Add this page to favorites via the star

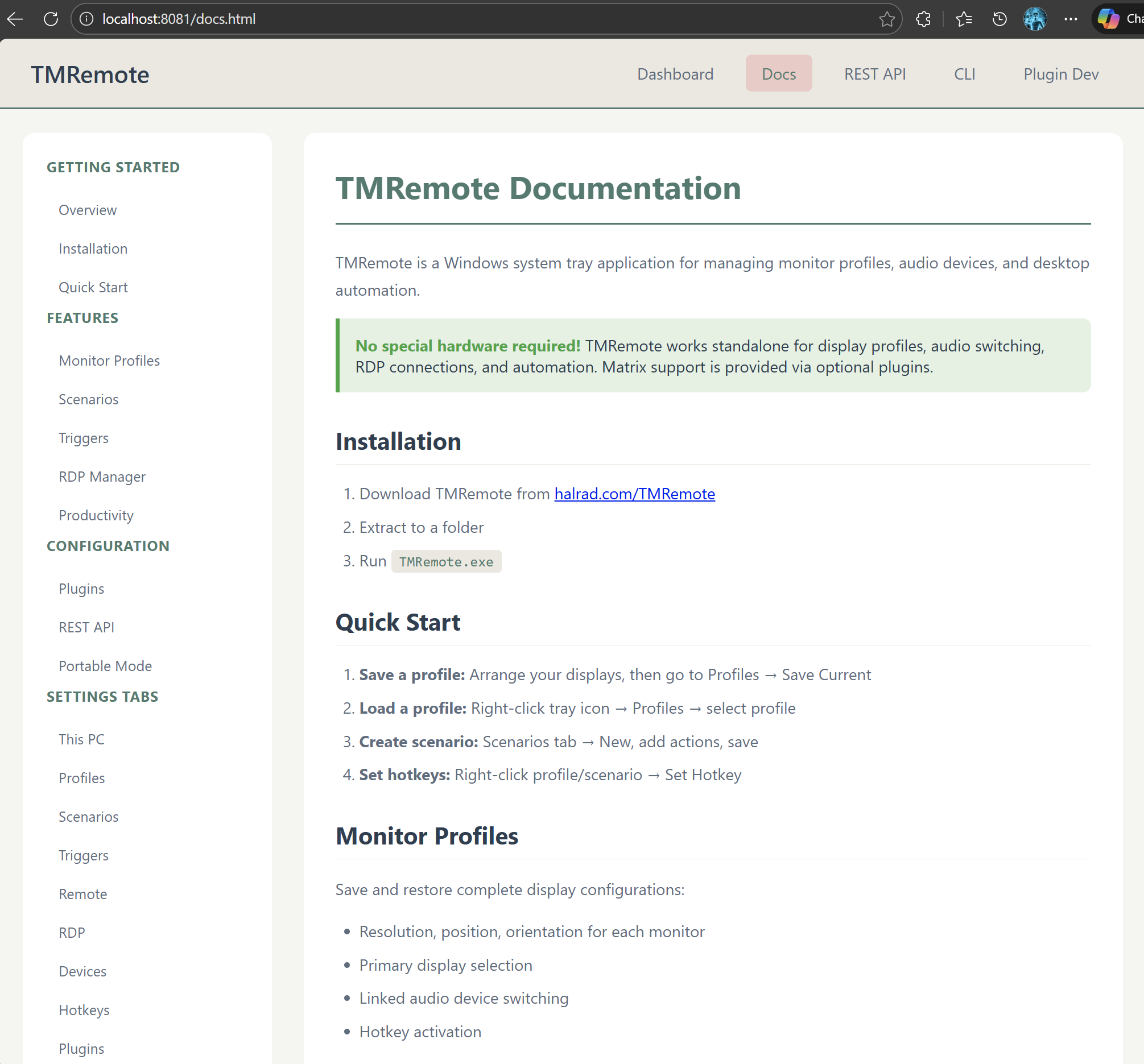point(888,19)
